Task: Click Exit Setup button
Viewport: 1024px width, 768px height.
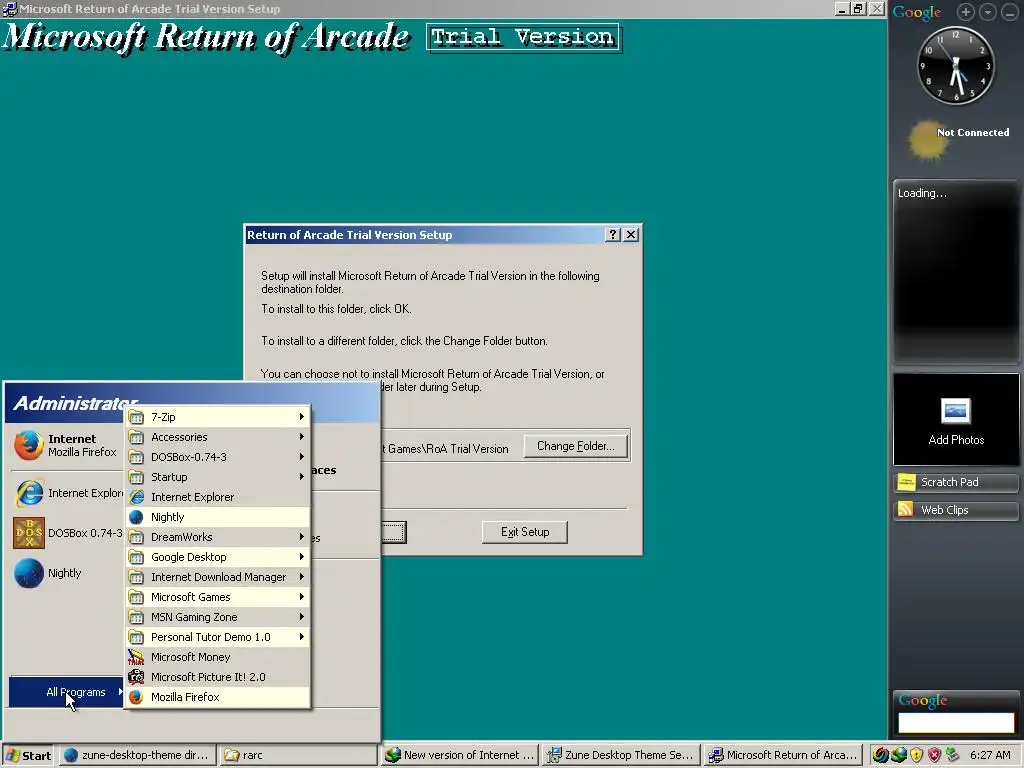Action: coord(524,532)
